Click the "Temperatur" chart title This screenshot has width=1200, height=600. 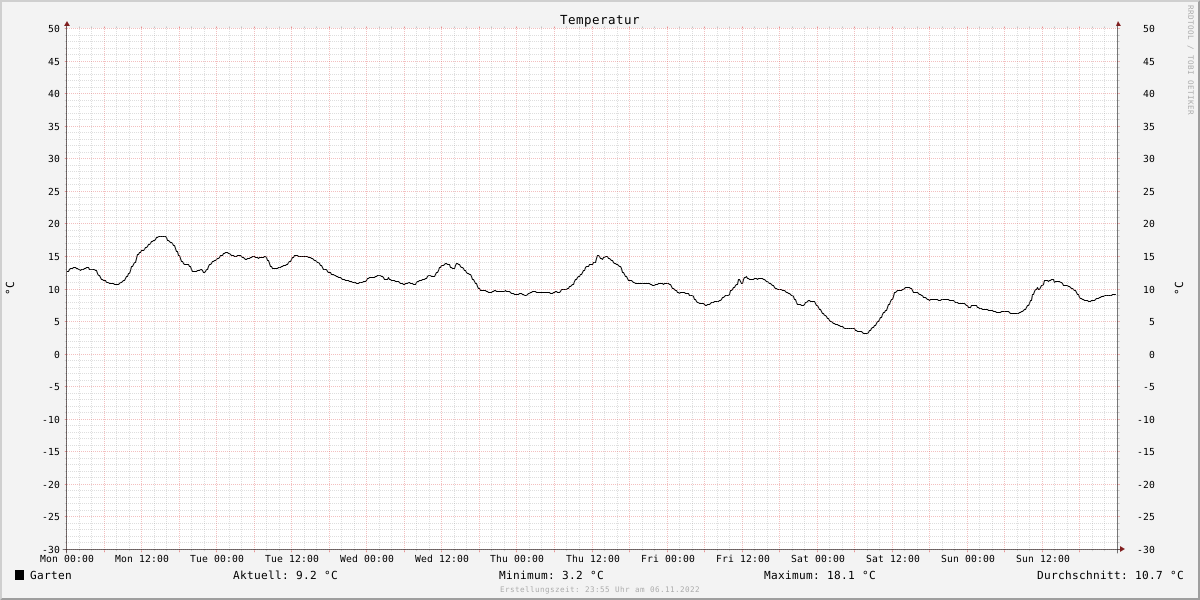point(600,20)
